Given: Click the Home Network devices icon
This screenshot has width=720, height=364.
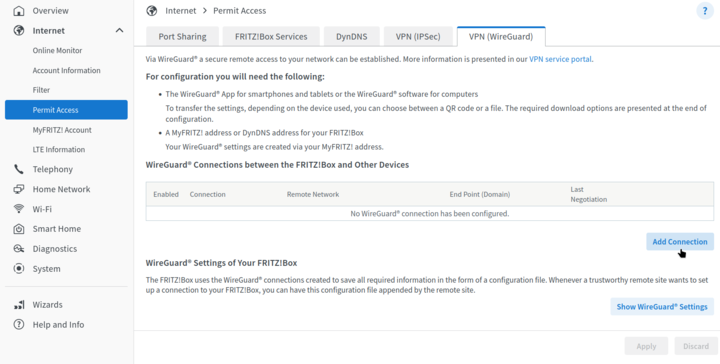Looking at the screenshot, I should click(18, 189).
